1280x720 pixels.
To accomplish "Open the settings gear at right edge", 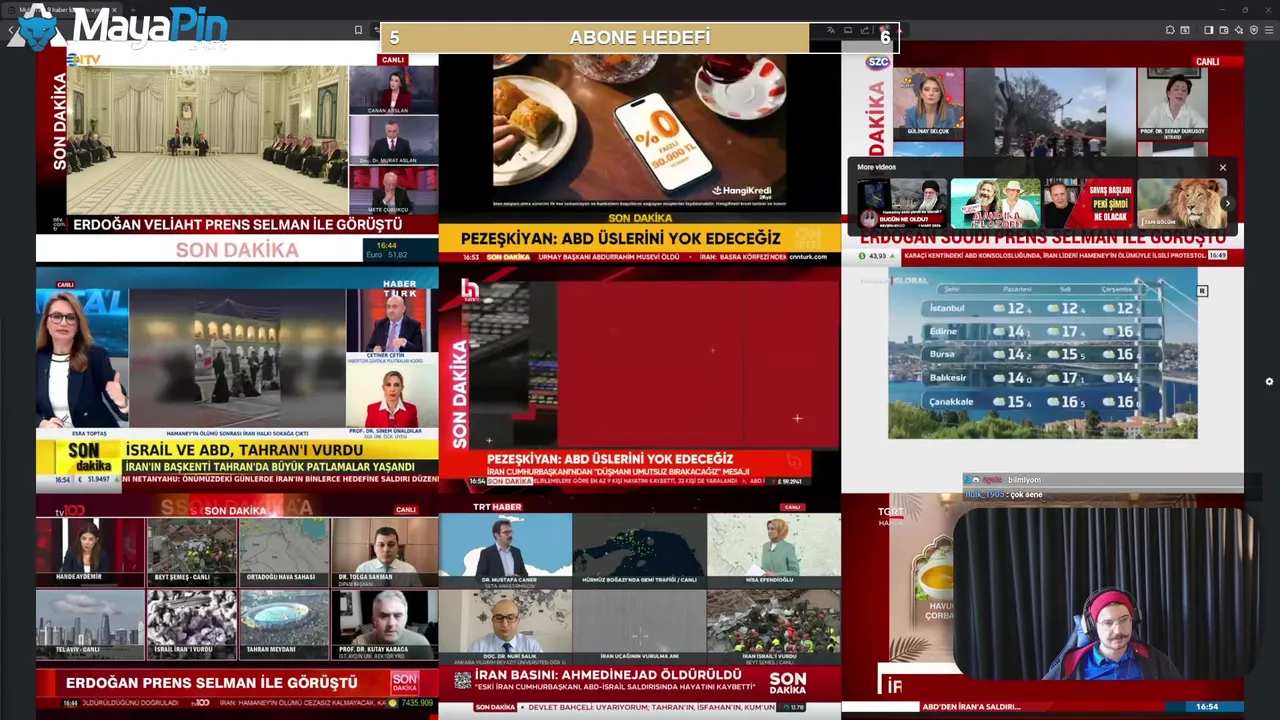I will click(1269, 381).
